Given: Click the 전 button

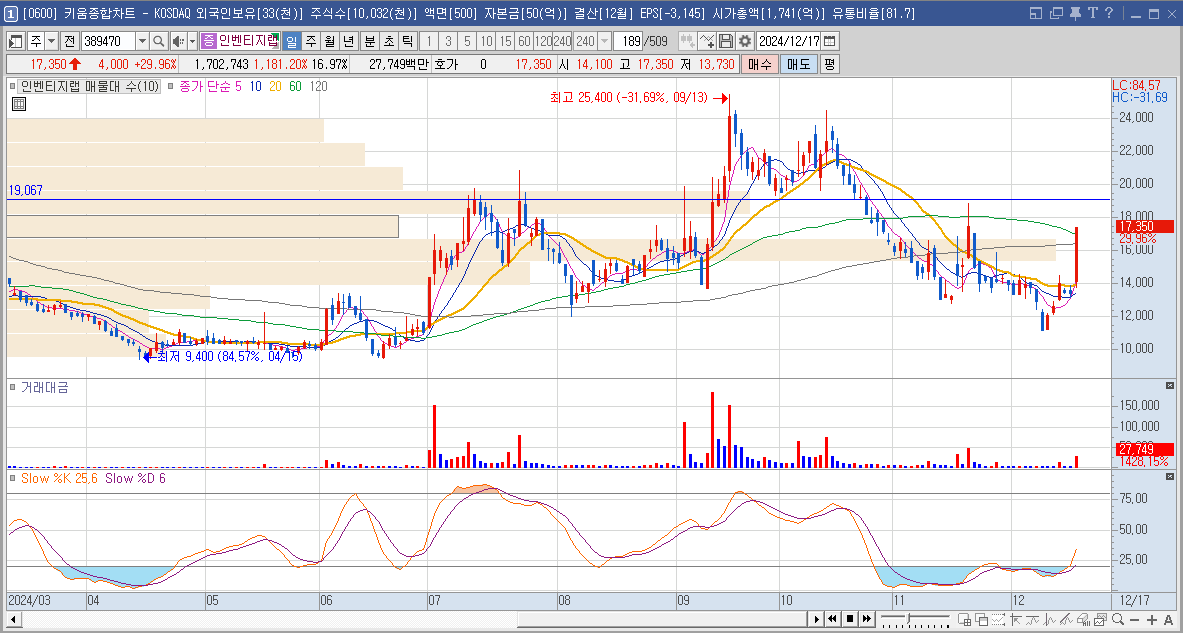Looking at the screenshot, I should pos(70,41).
